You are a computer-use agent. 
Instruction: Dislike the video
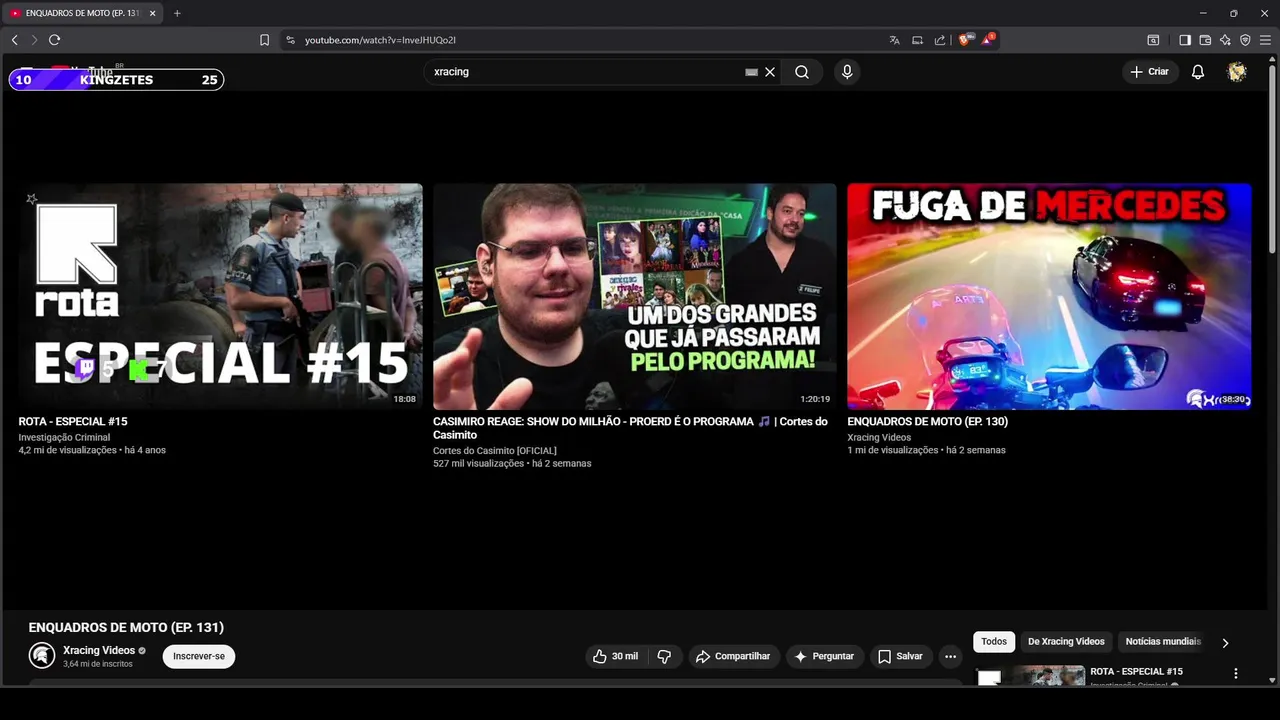pos(664,656)
